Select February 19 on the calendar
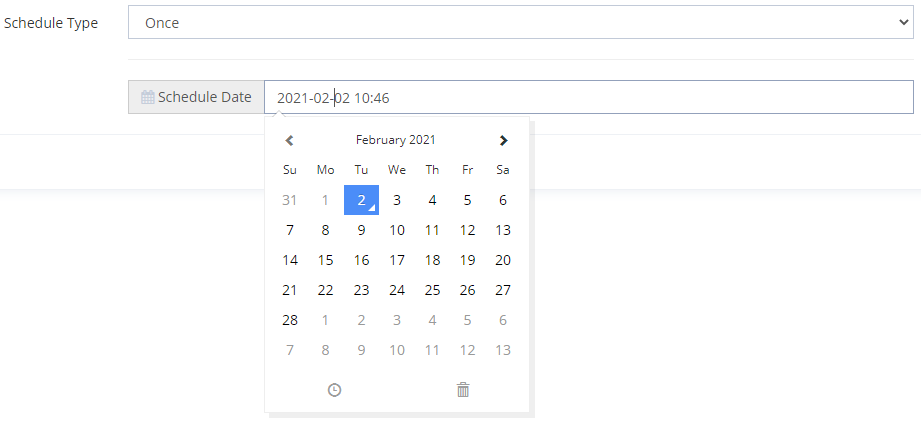This screenshot has height=424, width=921. click(x=467, y=260)
